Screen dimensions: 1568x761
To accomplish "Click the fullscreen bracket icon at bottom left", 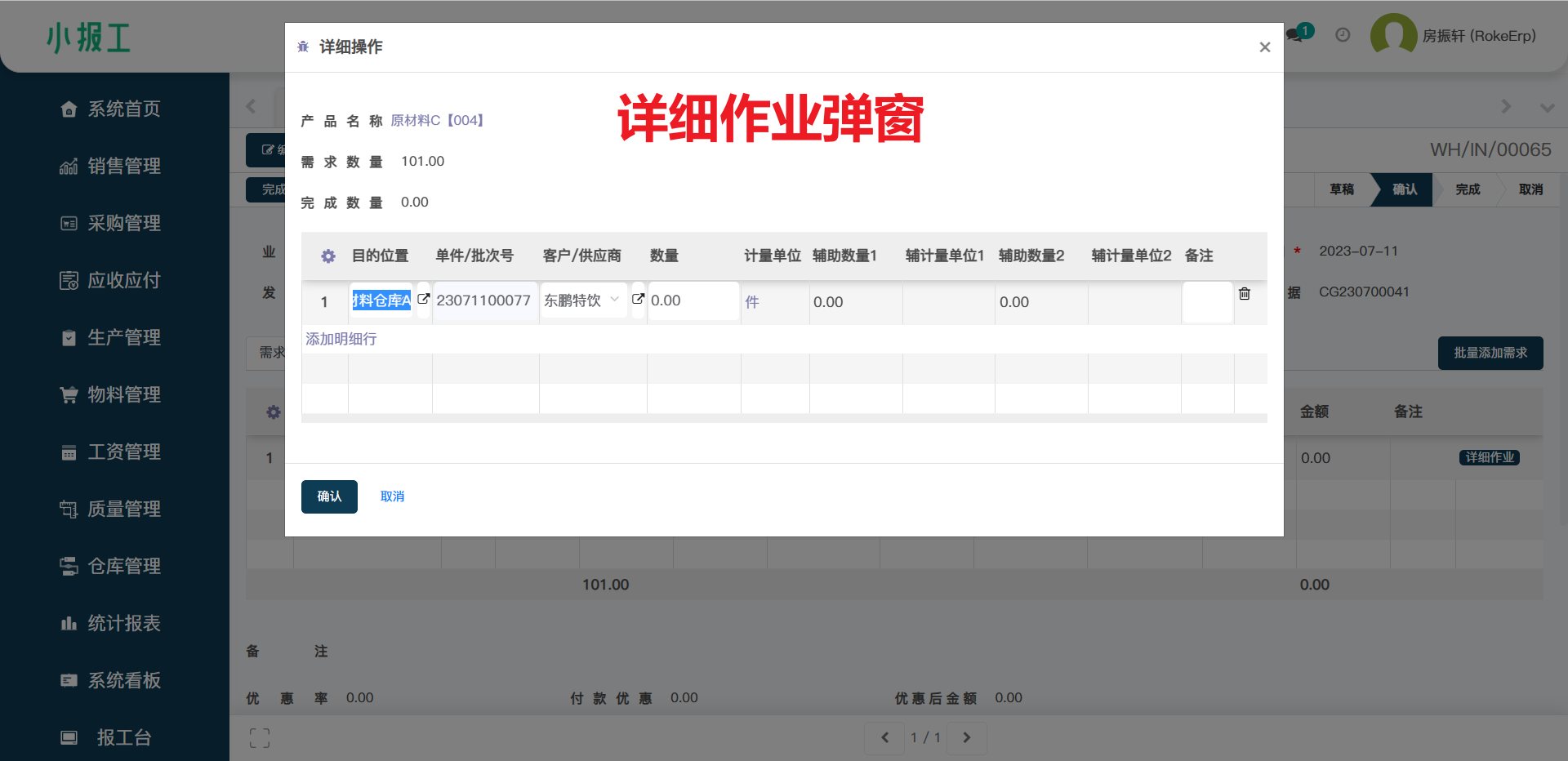I will coord(260,737).
